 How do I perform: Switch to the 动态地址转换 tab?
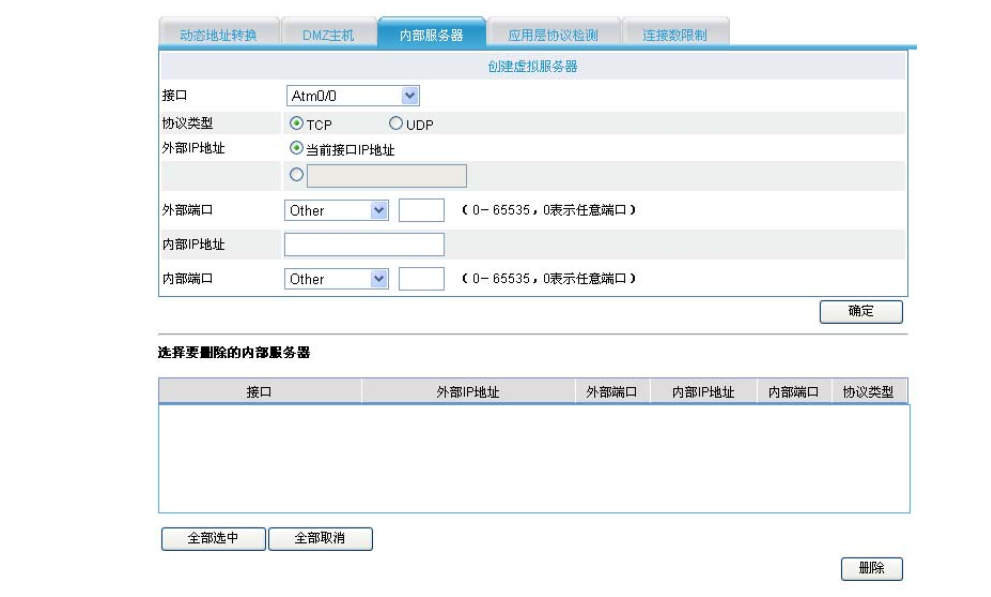(x=219, y=34)
